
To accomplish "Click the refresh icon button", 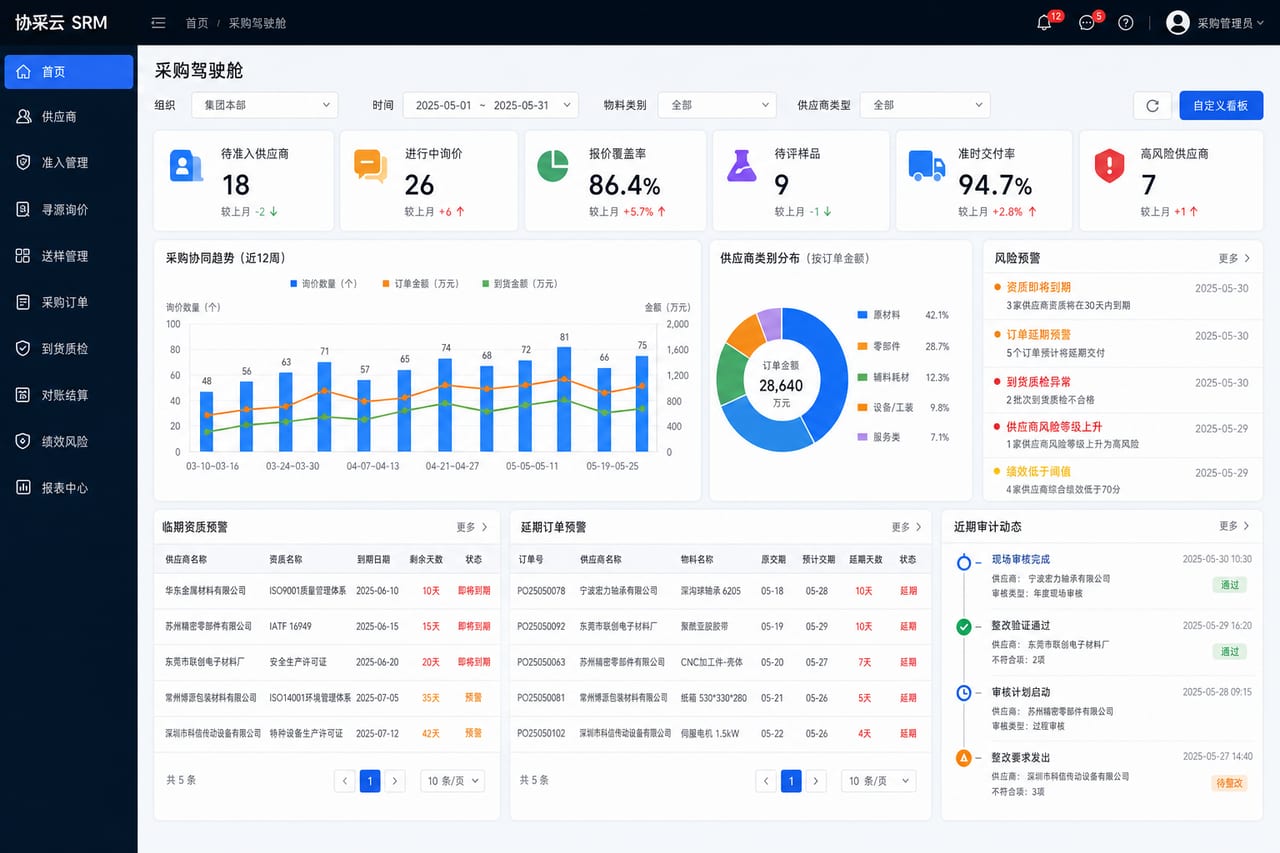I will click(x=1152, y=105).
